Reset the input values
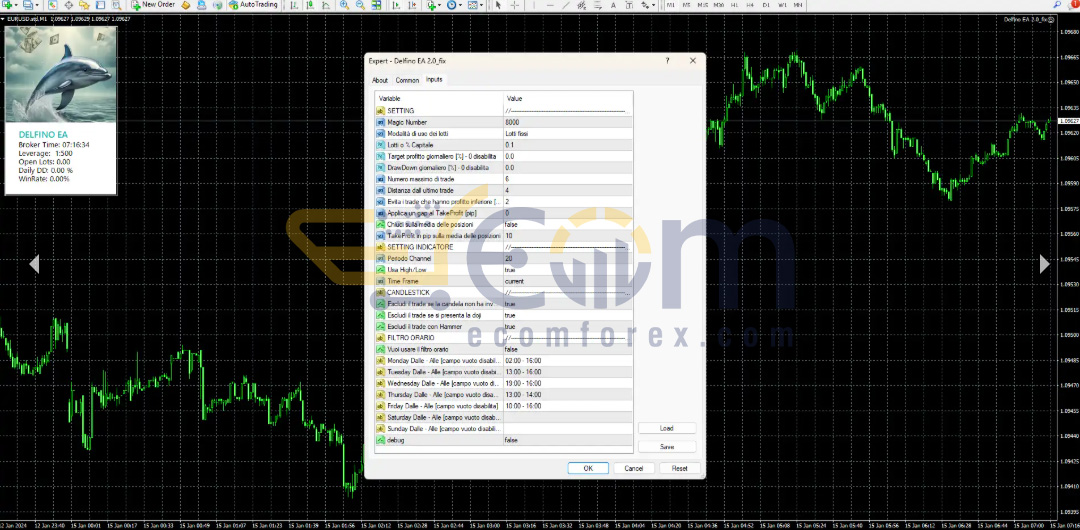 [x=679, y=468]
